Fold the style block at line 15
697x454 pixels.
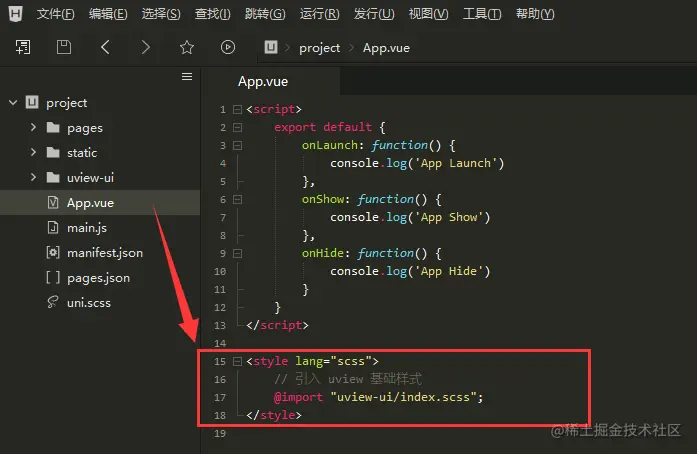pos(237,362)
